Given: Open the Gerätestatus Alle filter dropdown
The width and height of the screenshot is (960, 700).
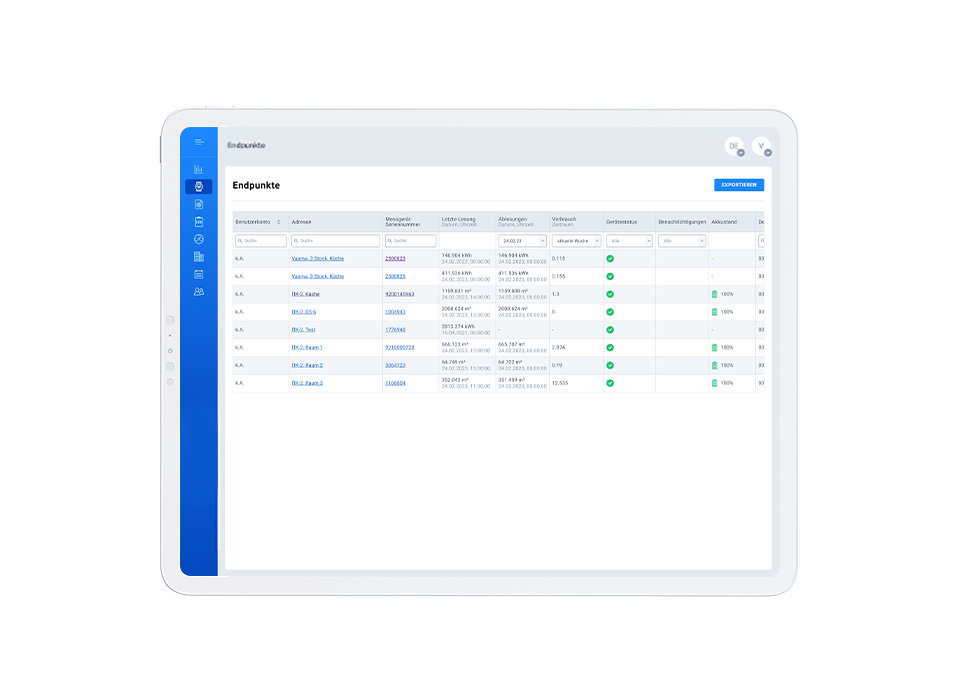Looking at the screenshot, I should point(629,241).
